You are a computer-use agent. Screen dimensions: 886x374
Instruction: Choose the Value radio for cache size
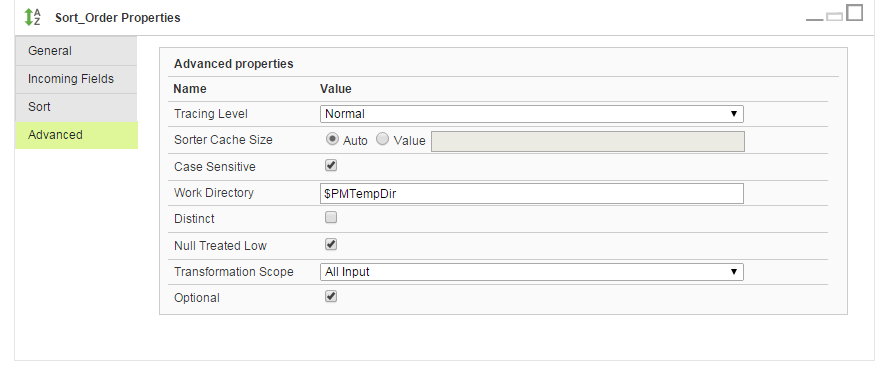[383, 139]
